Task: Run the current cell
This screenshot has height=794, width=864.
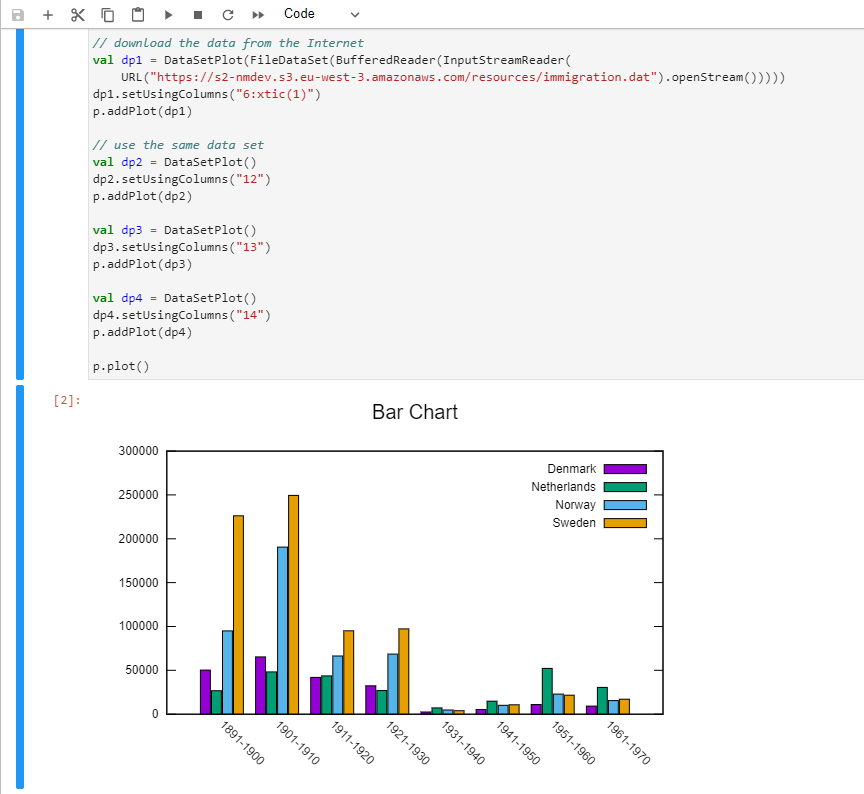Action: tap(167, 14)
